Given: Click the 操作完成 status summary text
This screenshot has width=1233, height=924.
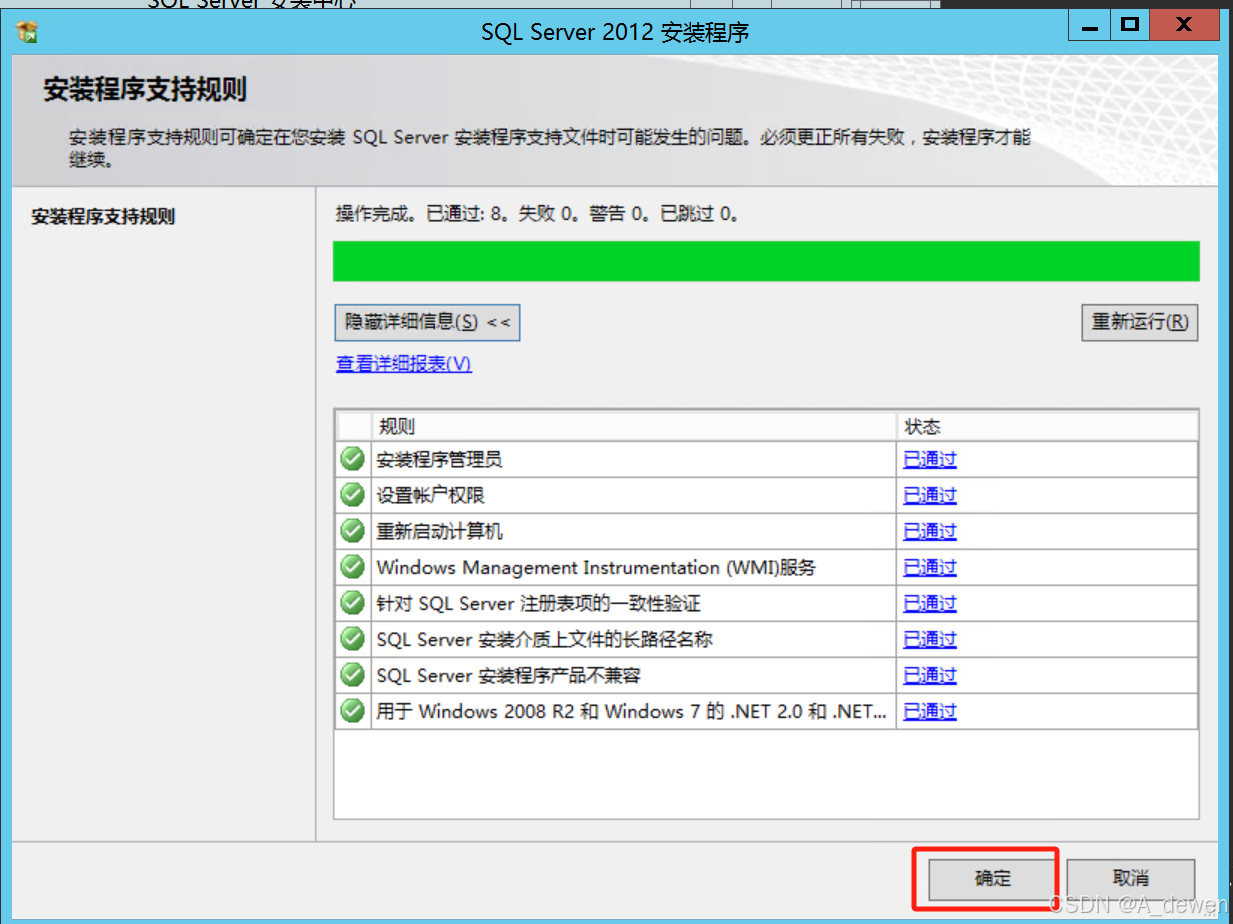Looking at the screenshot, I should pos(538,213).
